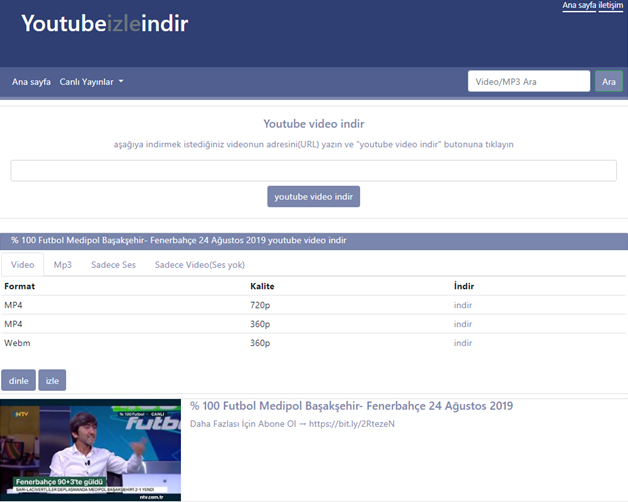The image size is (628, 502).
Task: Switch to the Mp3 tab
Action: 63,265
